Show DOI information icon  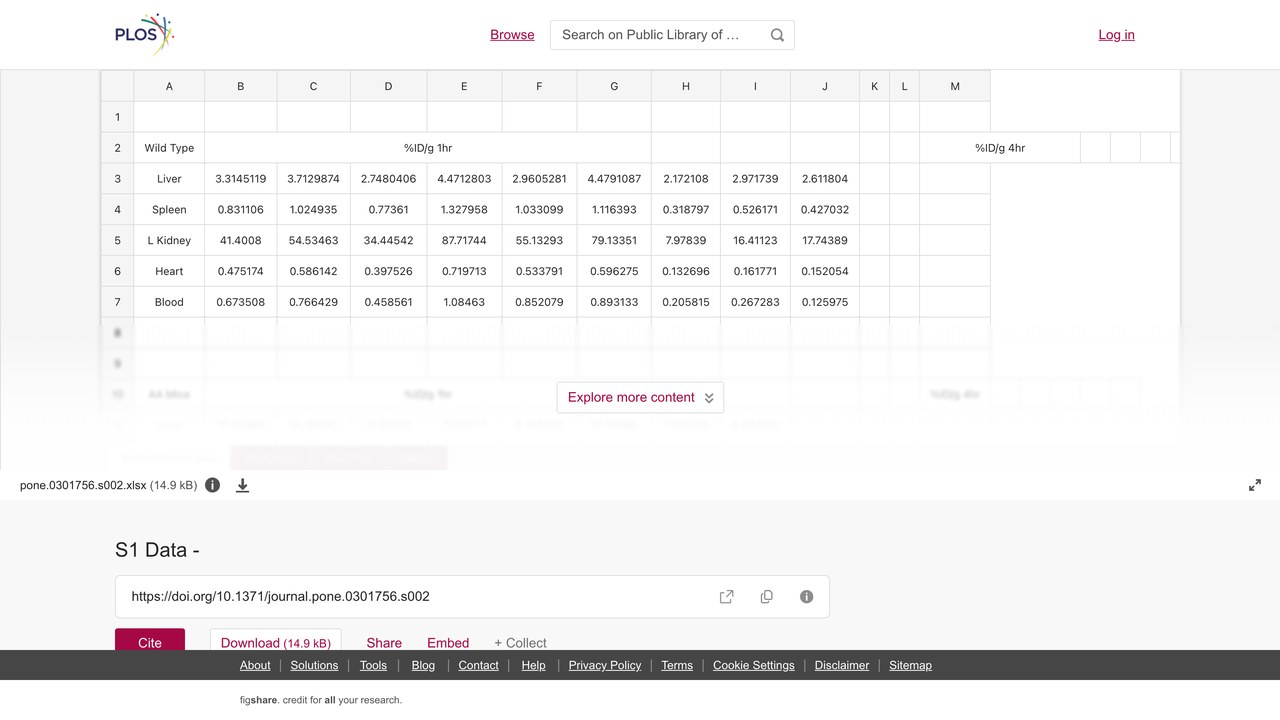click(x=807, y=597)
